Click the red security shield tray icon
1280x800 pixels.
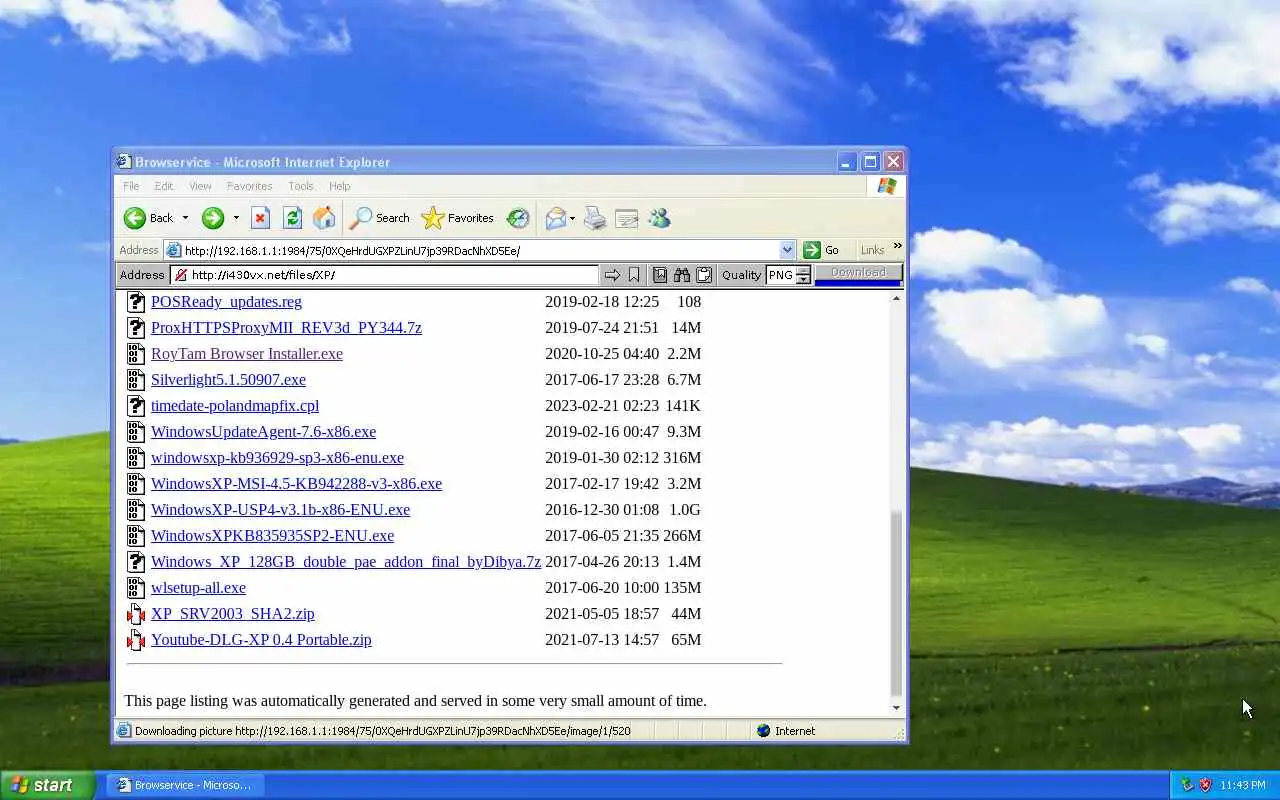[x=1205, y=785]
